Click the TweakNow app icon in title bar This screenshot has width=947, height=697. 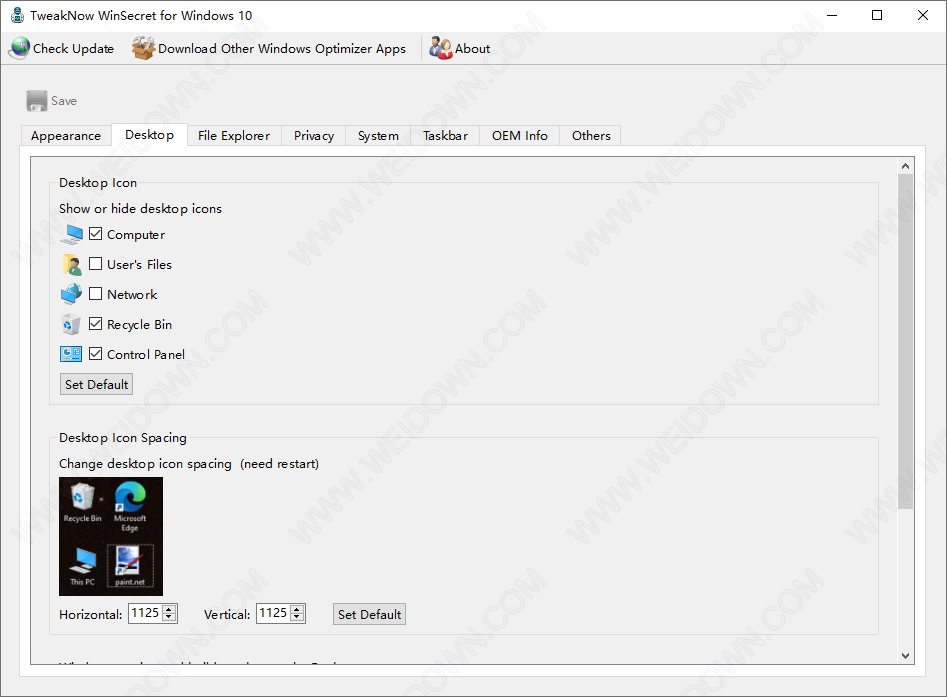coord(18,15)
